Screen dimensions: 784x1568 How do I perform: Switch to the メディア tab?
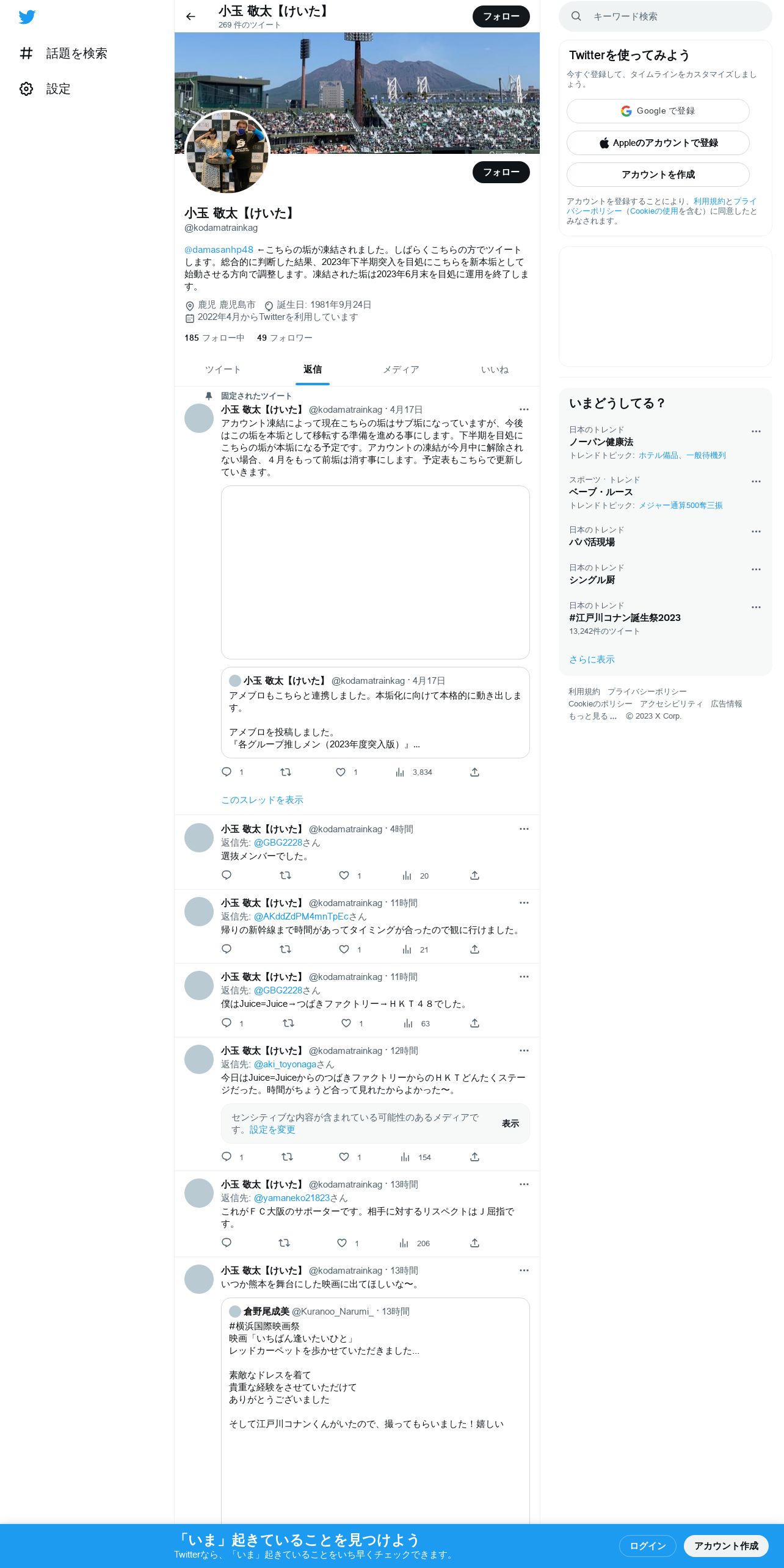401,369
